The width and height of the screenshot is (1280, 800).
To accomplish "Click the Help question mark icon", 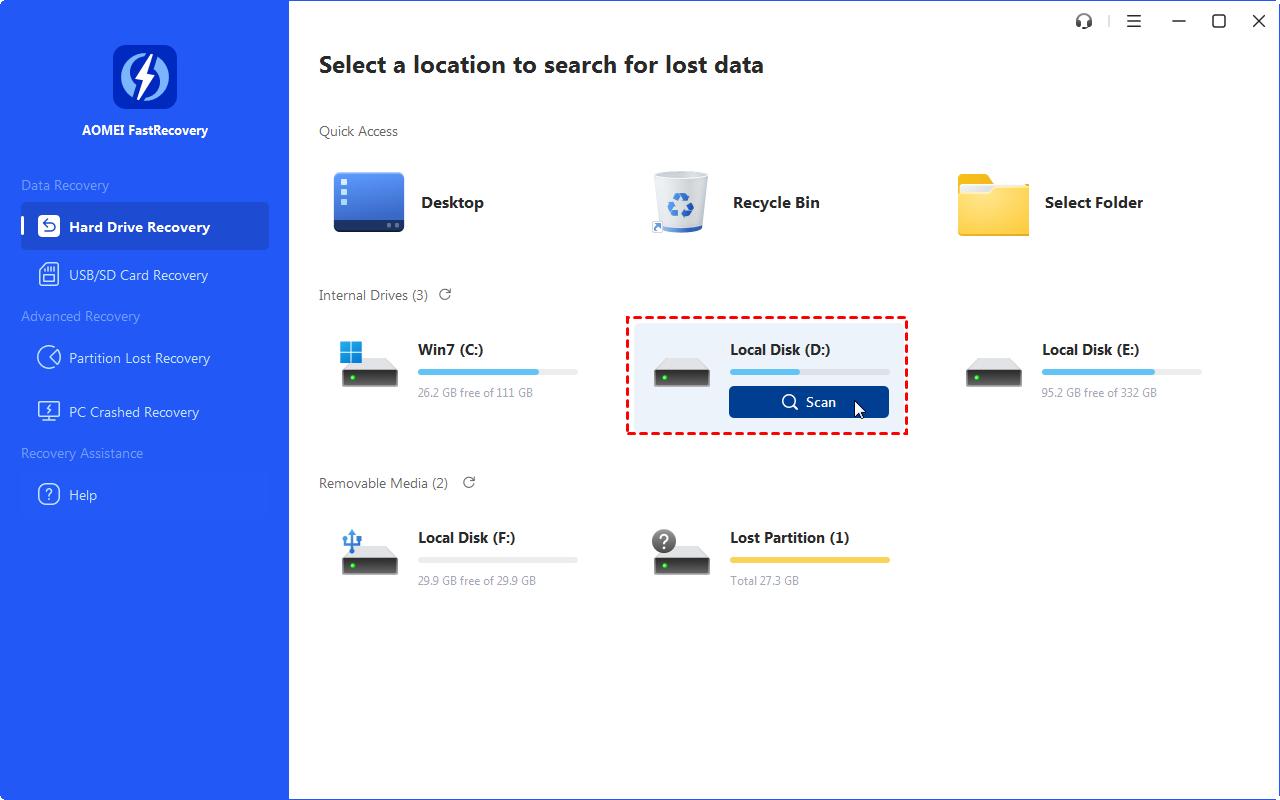I will (x=49, y=494).
